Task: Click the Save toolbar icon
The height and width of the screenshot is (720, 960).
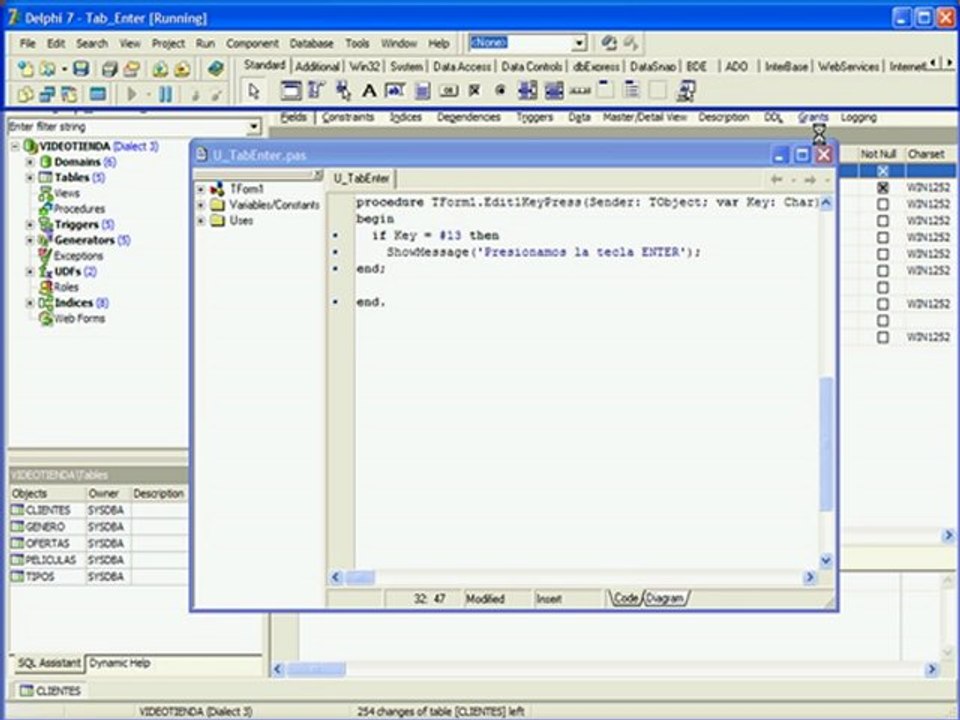Action: pos(81,69)
